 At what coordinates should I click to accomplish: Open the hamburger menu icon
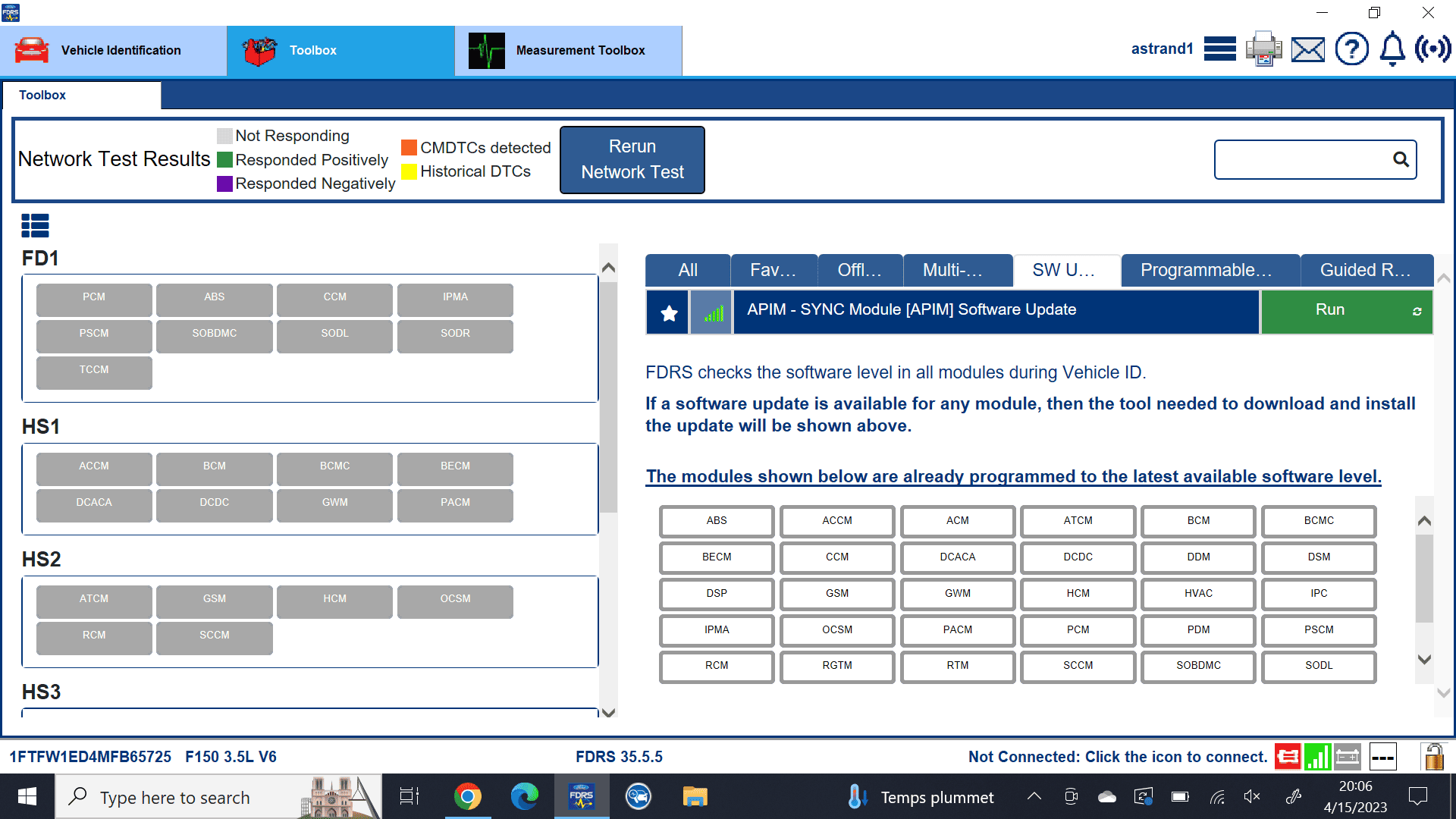click(1219, 49)
